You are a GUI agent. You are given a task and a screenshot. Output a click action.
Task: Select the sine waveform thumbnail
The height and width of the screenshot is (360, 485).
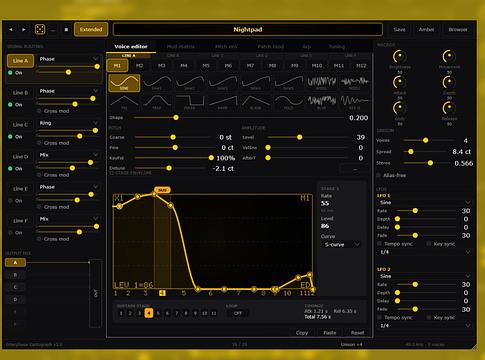pos(124,83)
